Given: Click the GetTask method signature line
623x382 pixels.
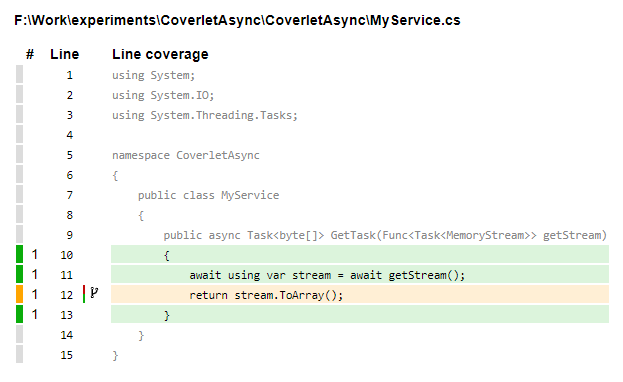Looking at the screenshot, I should click(385, 235).
